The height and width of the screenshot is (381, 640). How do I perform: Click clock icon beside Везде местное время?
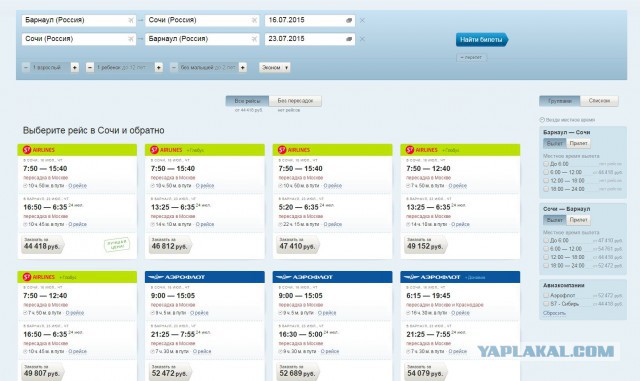[x=542, y=120]
